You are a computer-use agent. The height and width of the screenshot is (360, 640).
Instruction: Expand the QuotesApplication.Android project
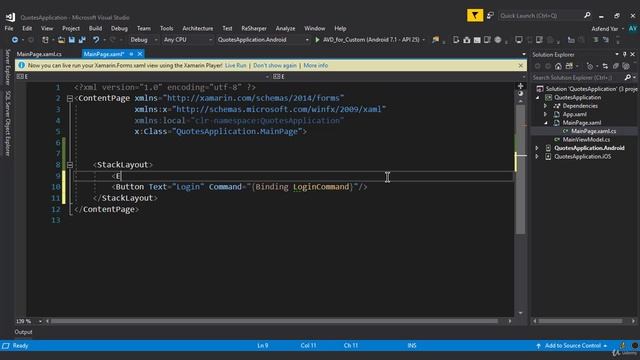(538, 148)
